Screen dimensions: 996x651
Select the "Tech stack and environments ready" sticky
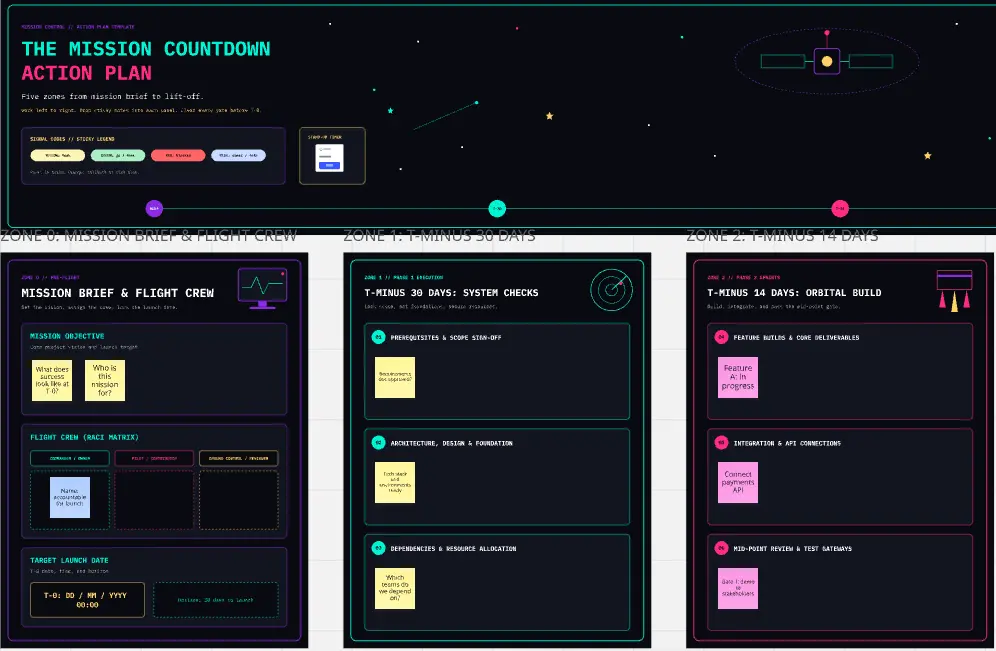click(x=395, y=483)
